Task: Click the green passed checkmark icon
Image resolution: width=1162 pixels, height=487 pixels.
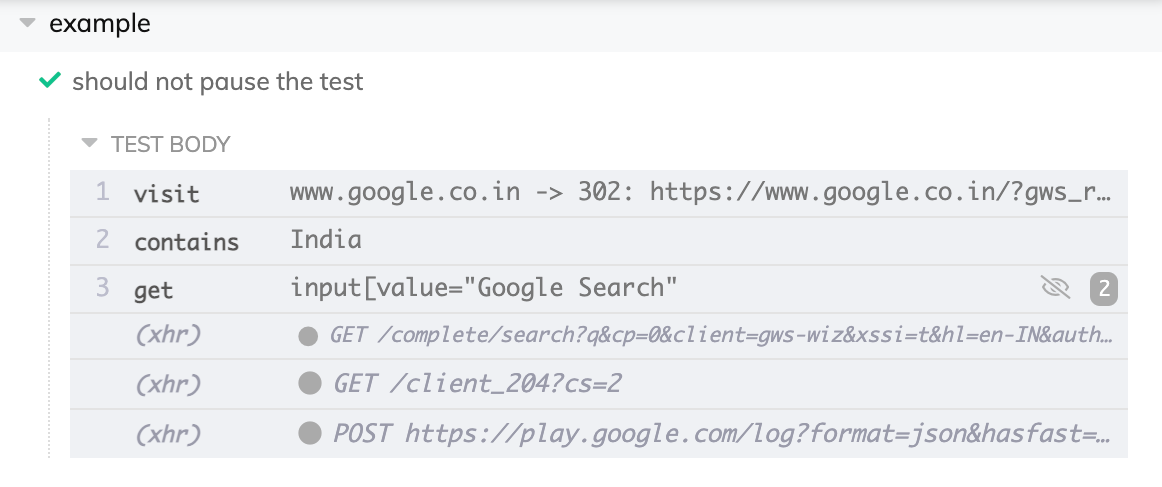Action: tap(49, 81)
